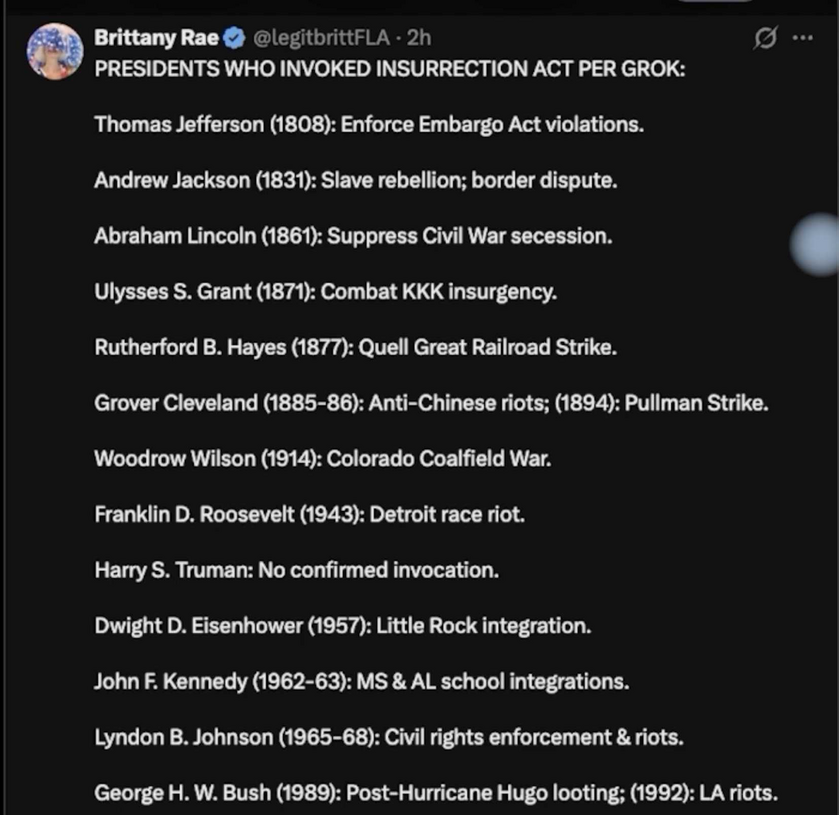Select the Rutherford B. Hayes line

[x=355, y=348]
